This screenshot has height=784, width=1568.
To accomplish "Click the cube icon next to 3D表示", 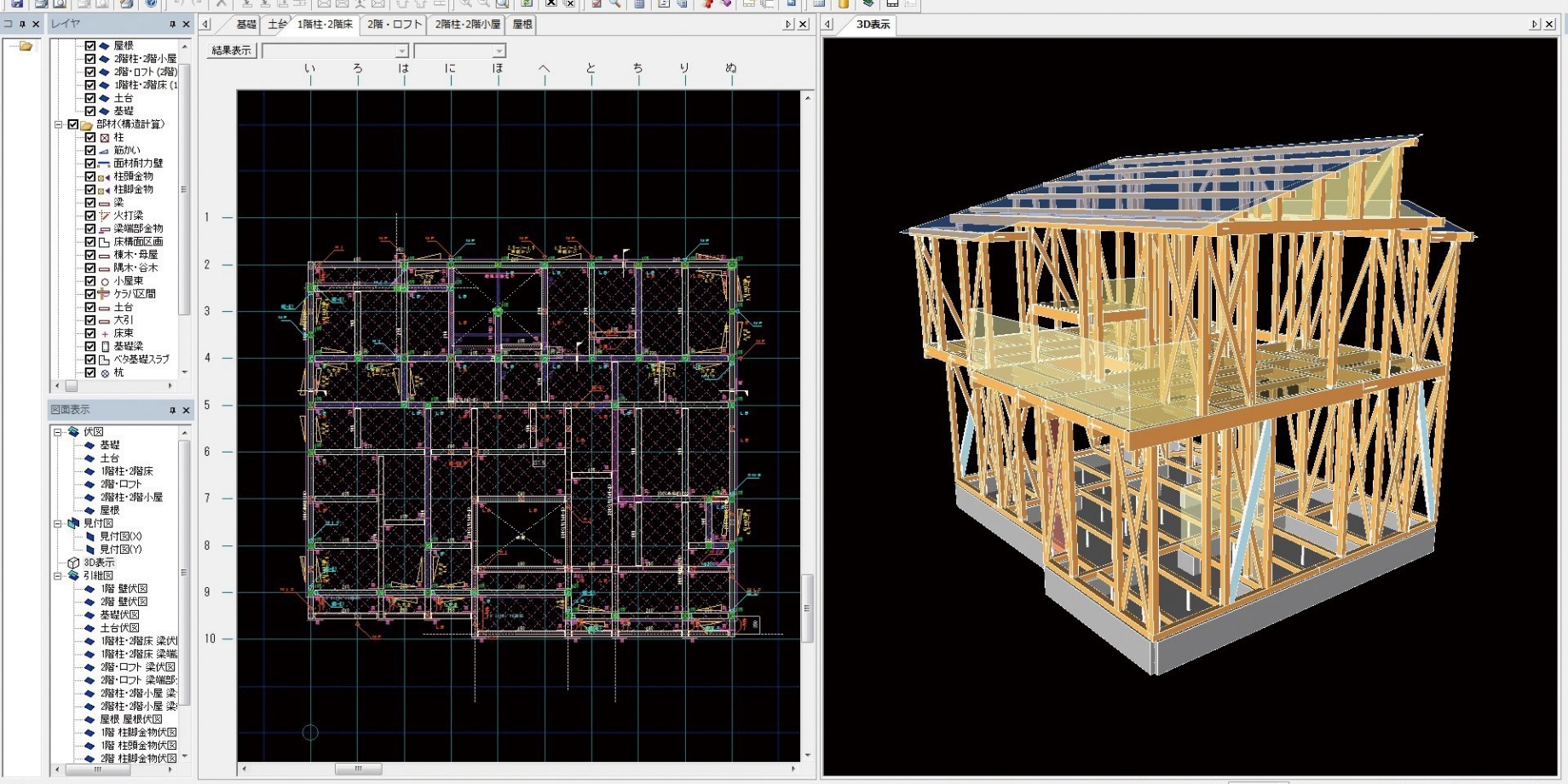I will pos(73,562).
